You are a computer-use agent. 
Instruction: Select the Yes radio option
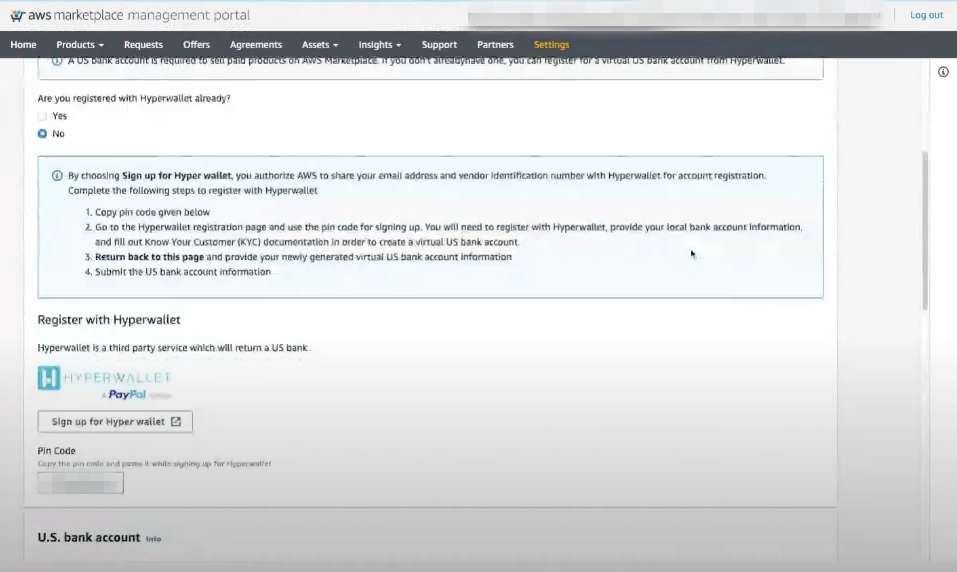[42, 116]
